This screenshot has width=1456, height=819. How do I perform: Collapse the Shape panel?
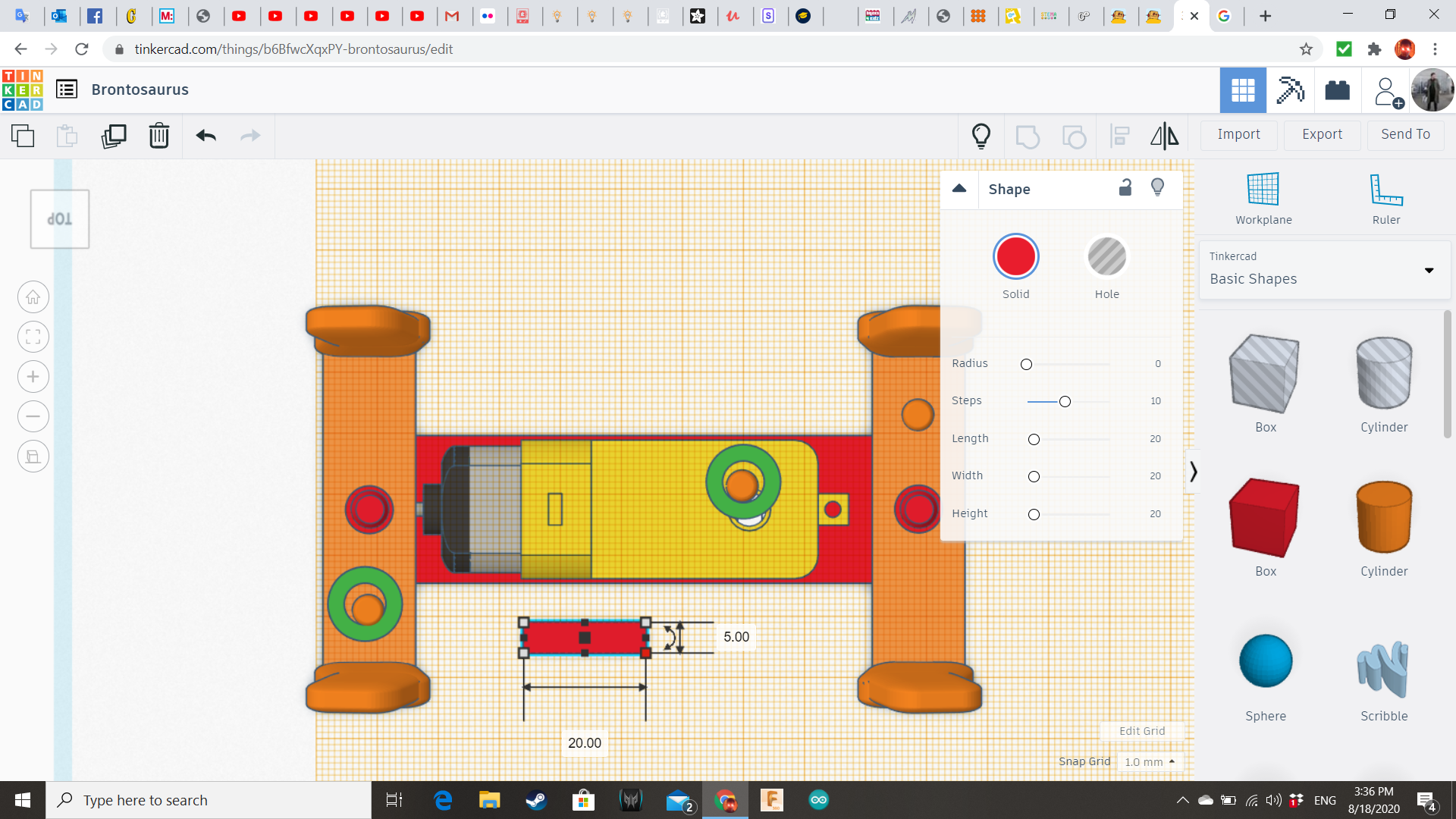point(959,189)
